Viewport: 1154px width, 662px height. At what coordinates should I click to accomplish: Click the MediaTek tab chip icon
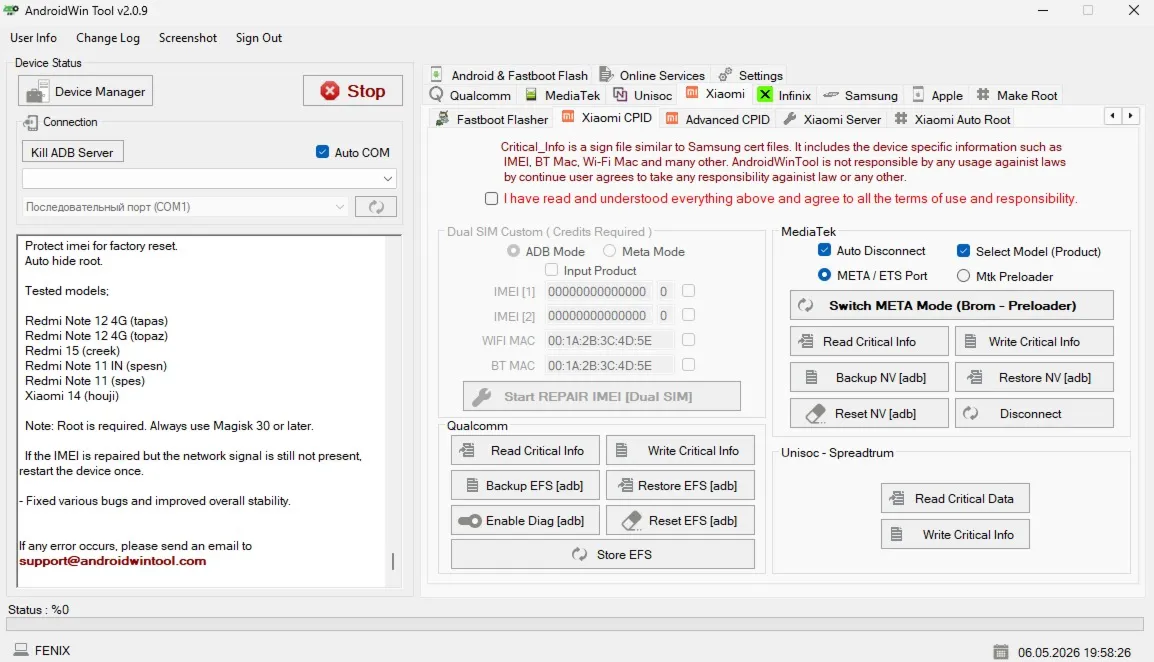pos(531,95)
